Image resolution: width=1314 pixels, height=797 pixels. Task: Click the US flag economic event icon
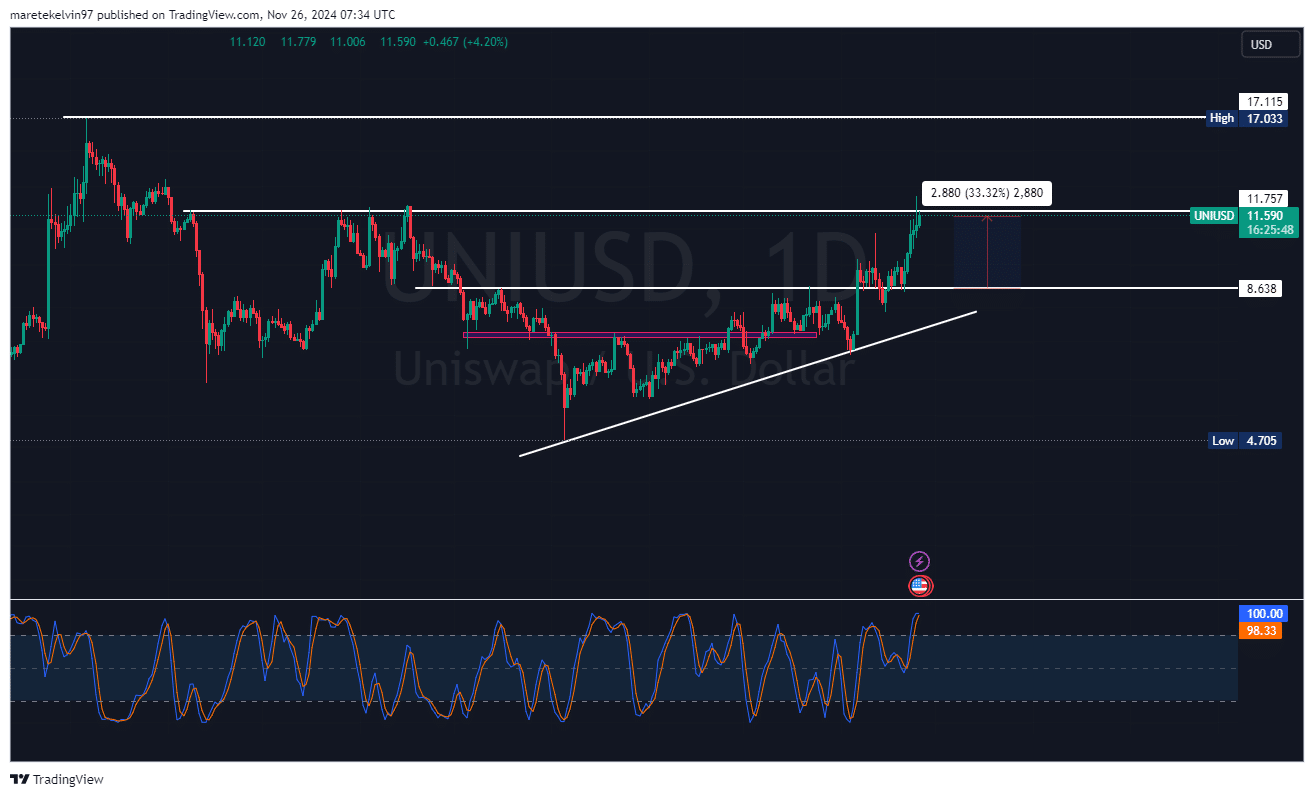[x=920, y=586]
